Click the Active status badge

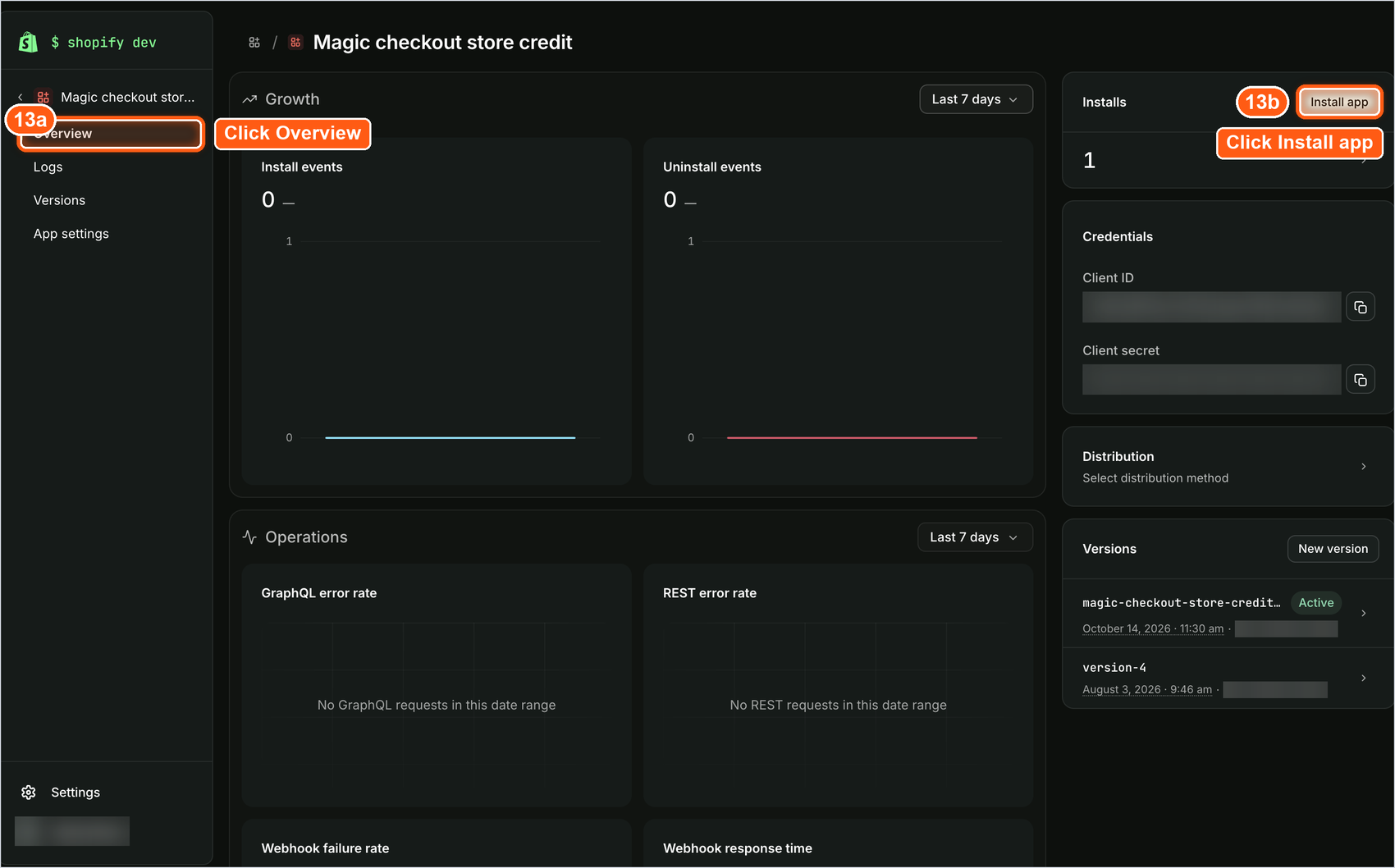click(1315, 602)
